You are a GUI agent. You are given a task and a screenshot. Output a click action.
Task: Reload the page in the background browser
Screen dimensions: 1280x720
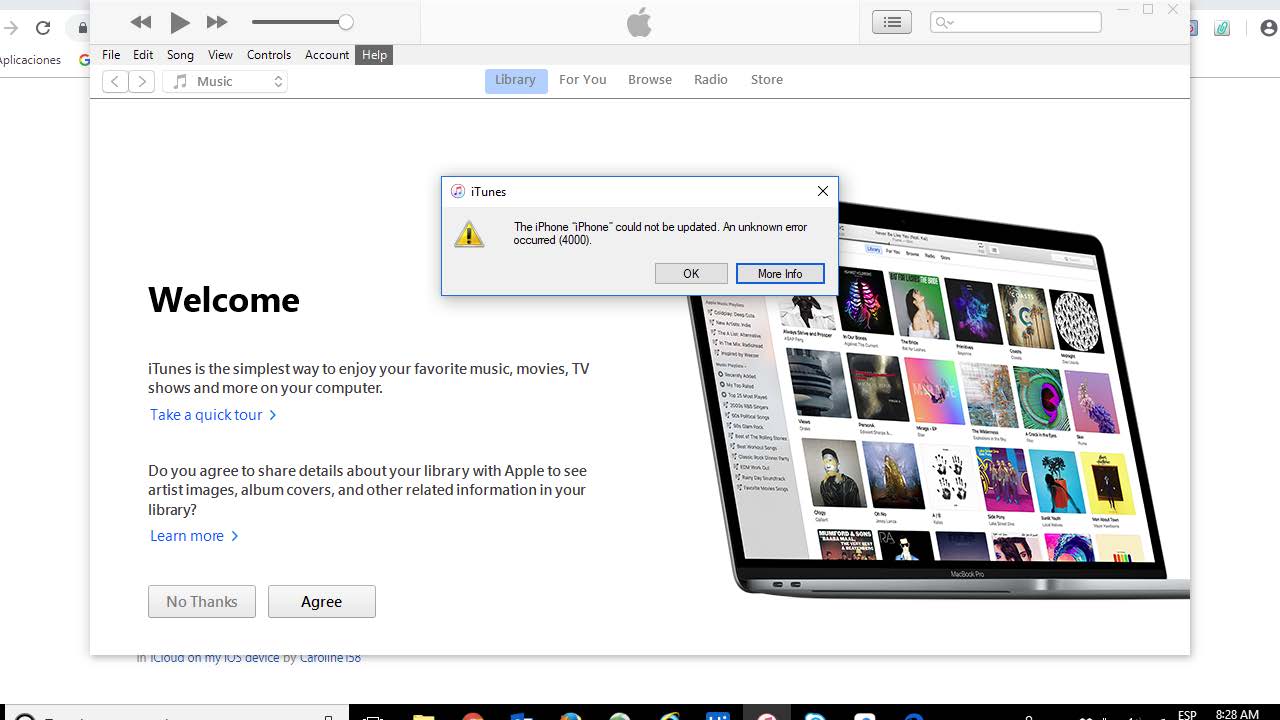click(42, 28)
